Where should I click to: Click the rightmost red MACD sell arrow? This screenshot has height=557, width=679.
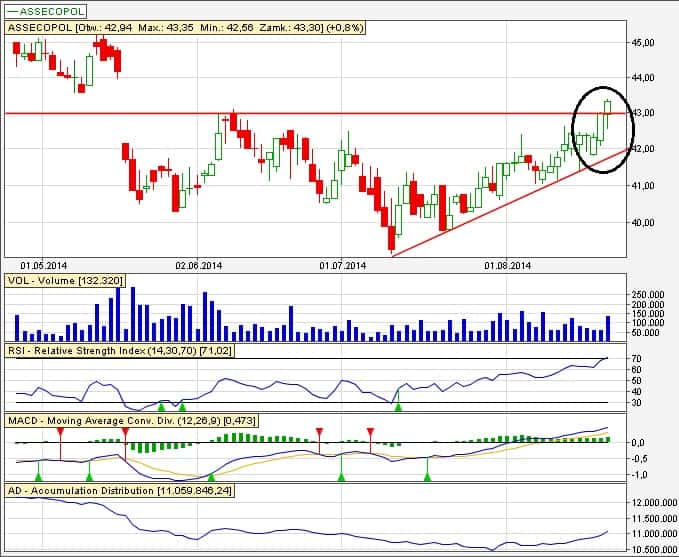coord(371,432)
